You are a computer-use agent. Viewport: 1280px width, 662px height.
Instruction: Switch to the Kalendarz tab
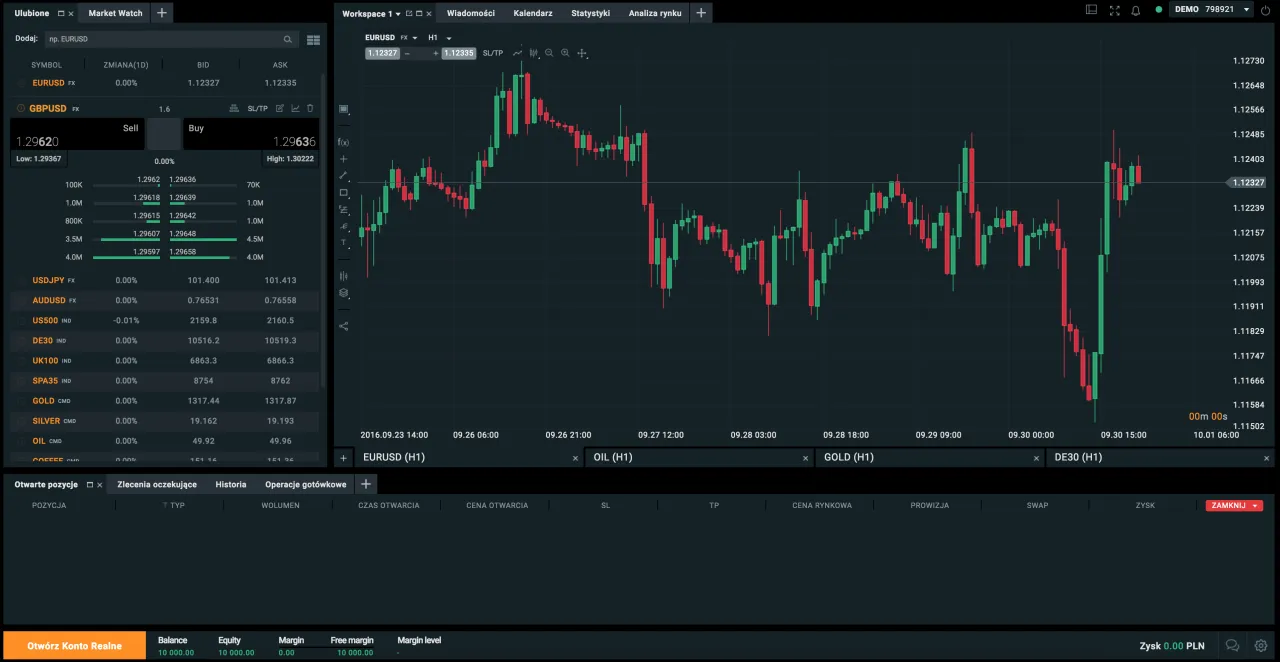tap(532, 13)
